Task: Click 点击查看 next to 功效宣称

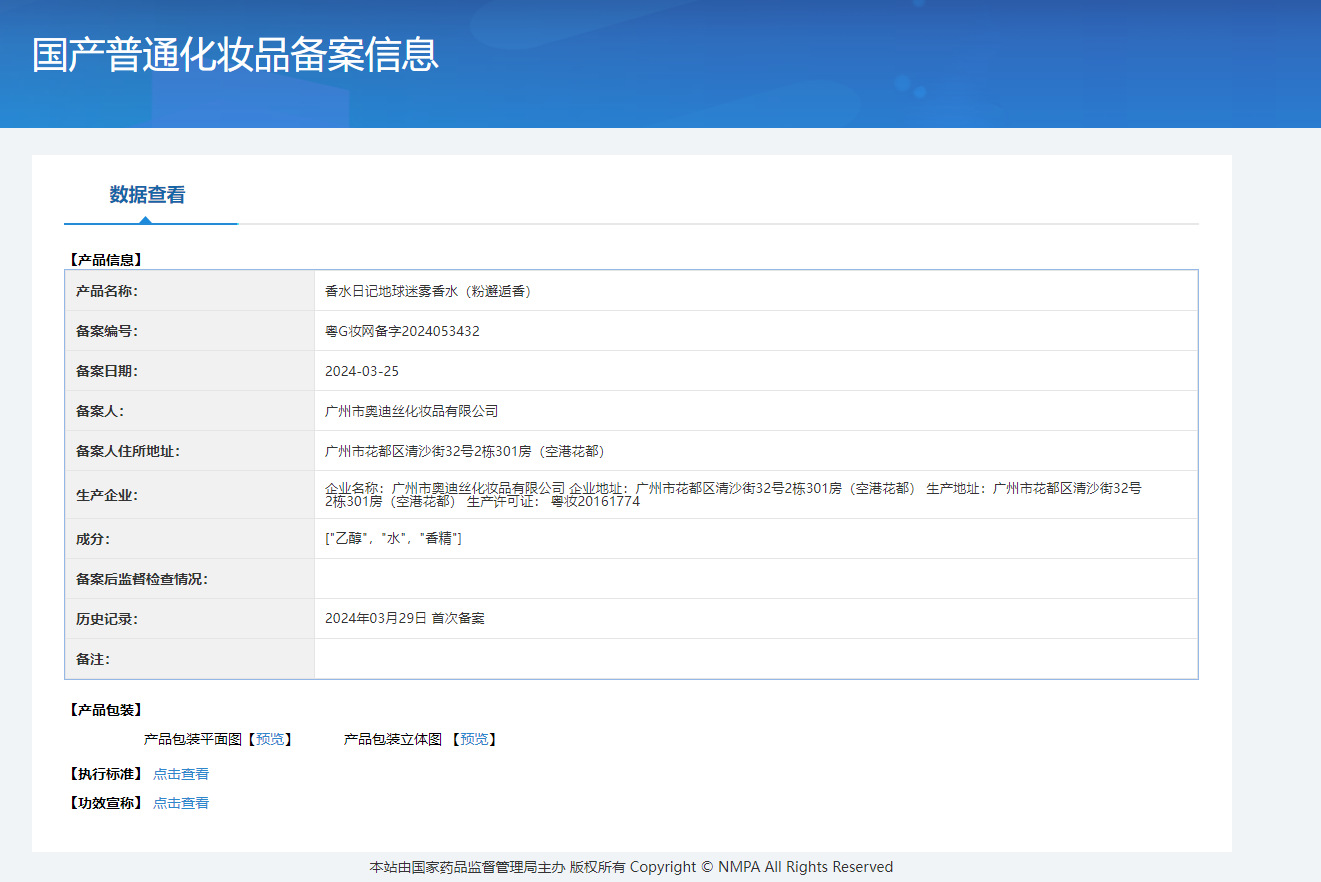Action: (181, 803)
